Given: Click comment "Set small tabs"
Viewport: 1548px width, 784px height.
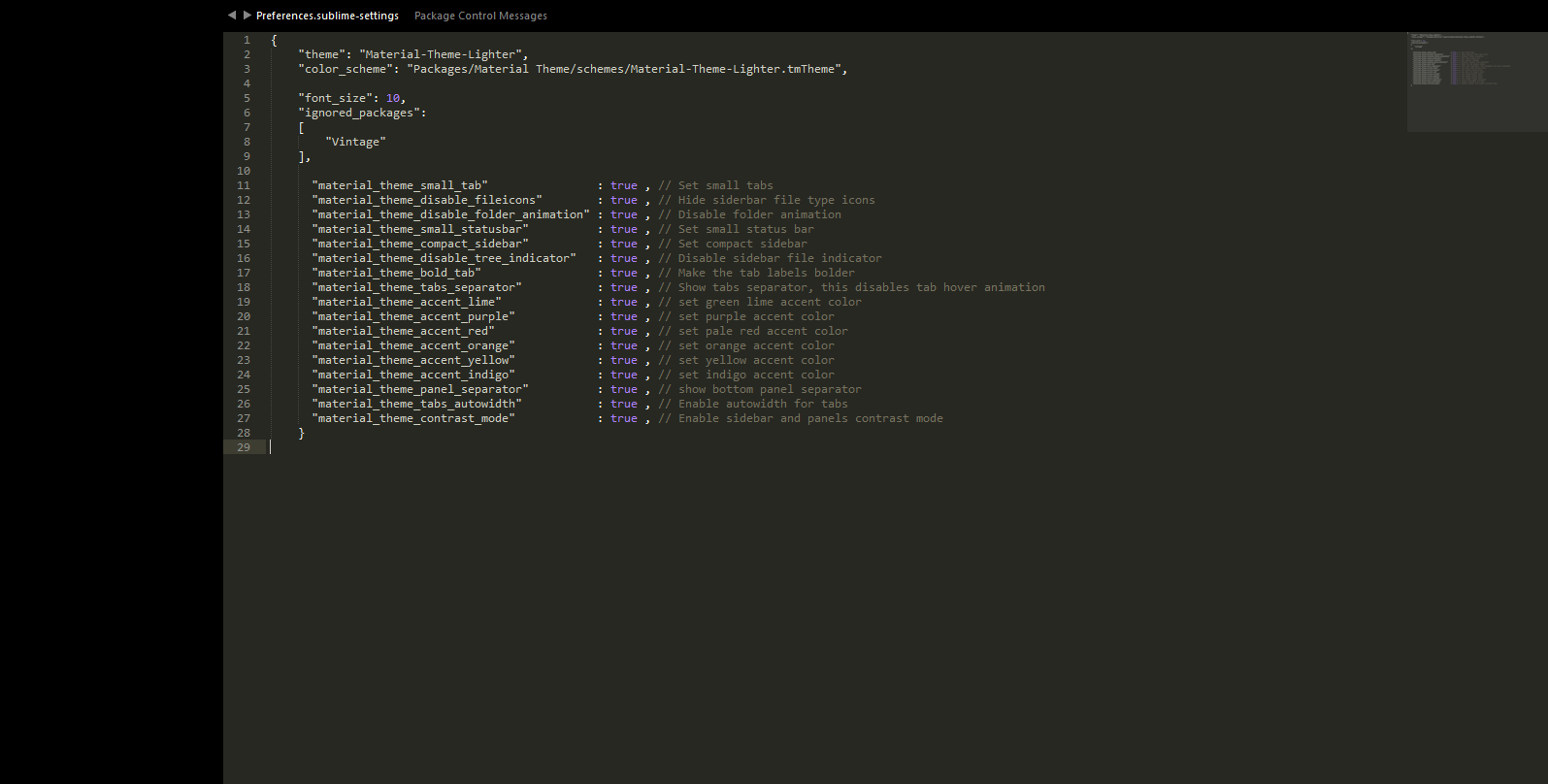Looking at the screenshot, I should pyautogui.click(x=716, y=185).
